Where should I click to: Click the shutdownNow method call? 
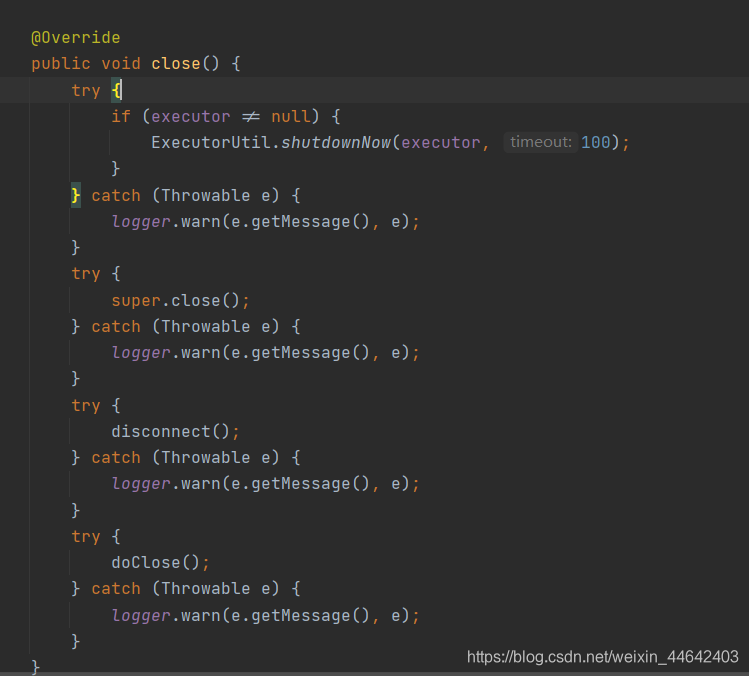pyautogui.click(x=336, y=142)
